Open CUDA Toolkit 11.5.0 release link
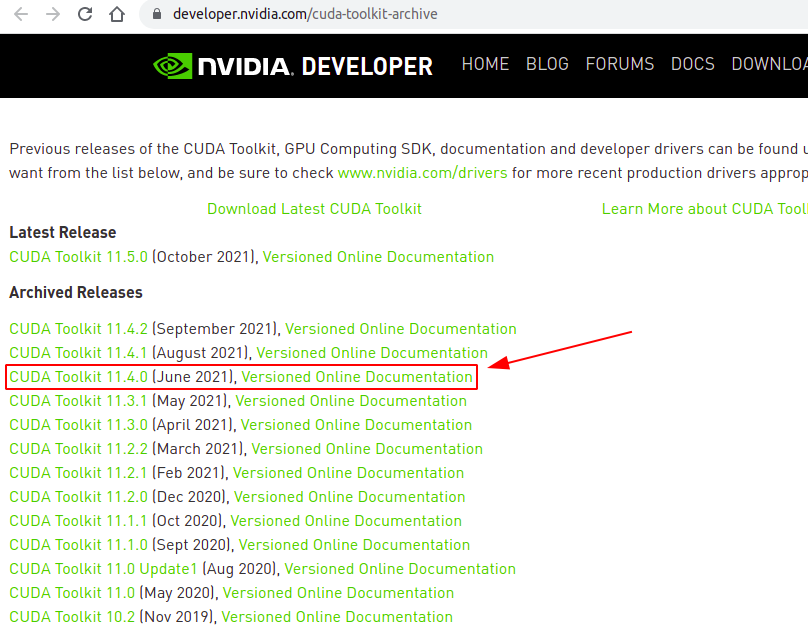808x628 pixels. (78, 257)
